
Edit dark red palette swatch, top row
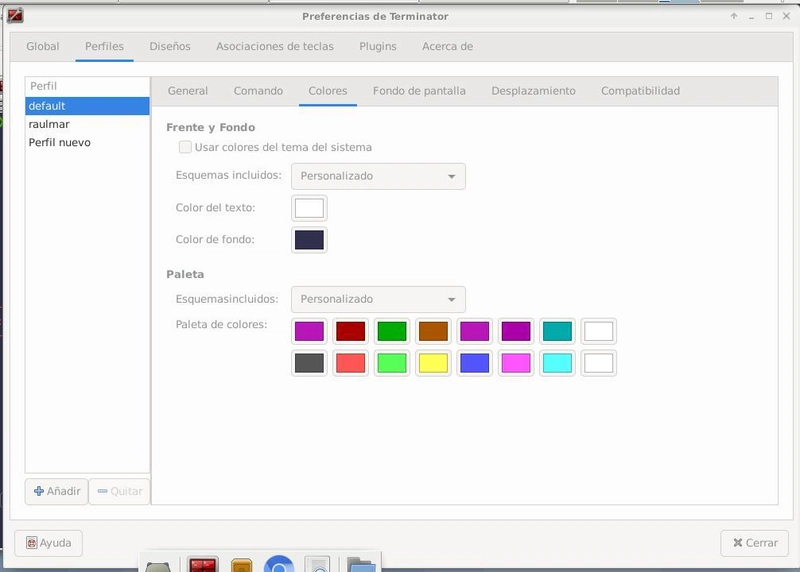[x=351, y=331]
